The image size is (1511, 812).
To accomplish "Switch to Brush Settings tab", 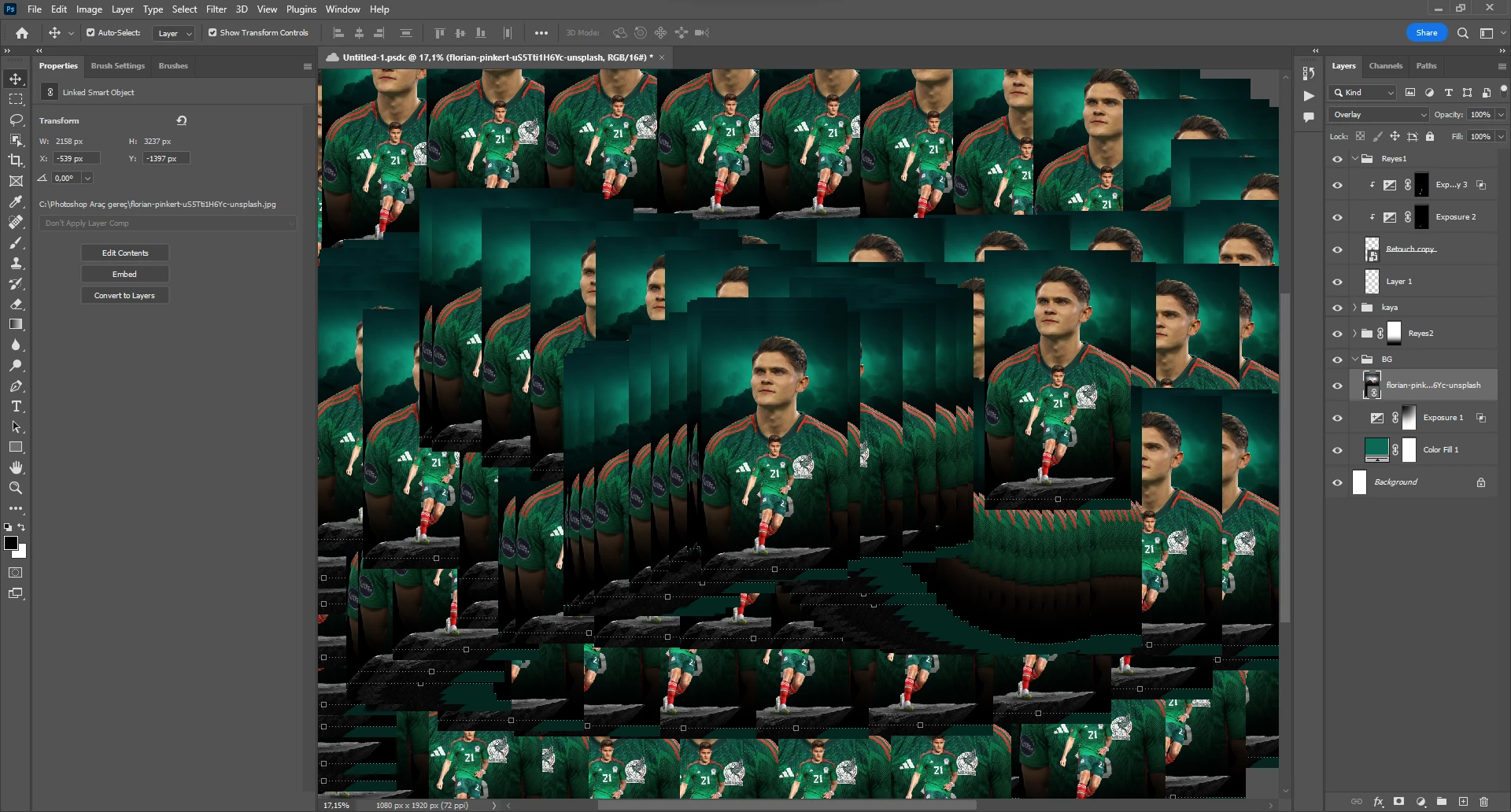I will (118, 66).
